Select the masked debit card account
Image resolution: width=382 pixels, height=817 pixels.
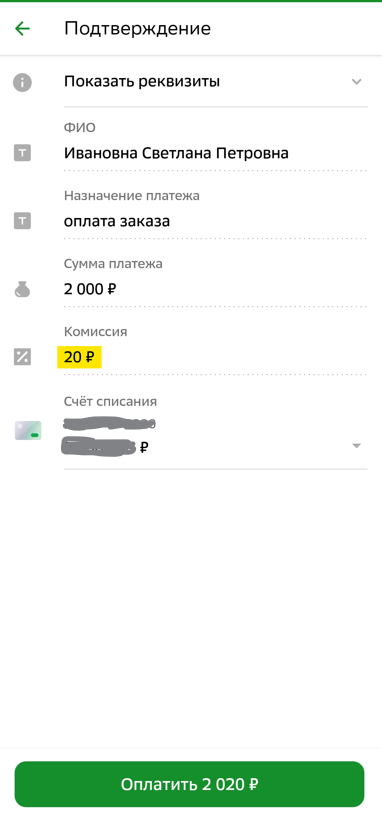tap(216, 437)
